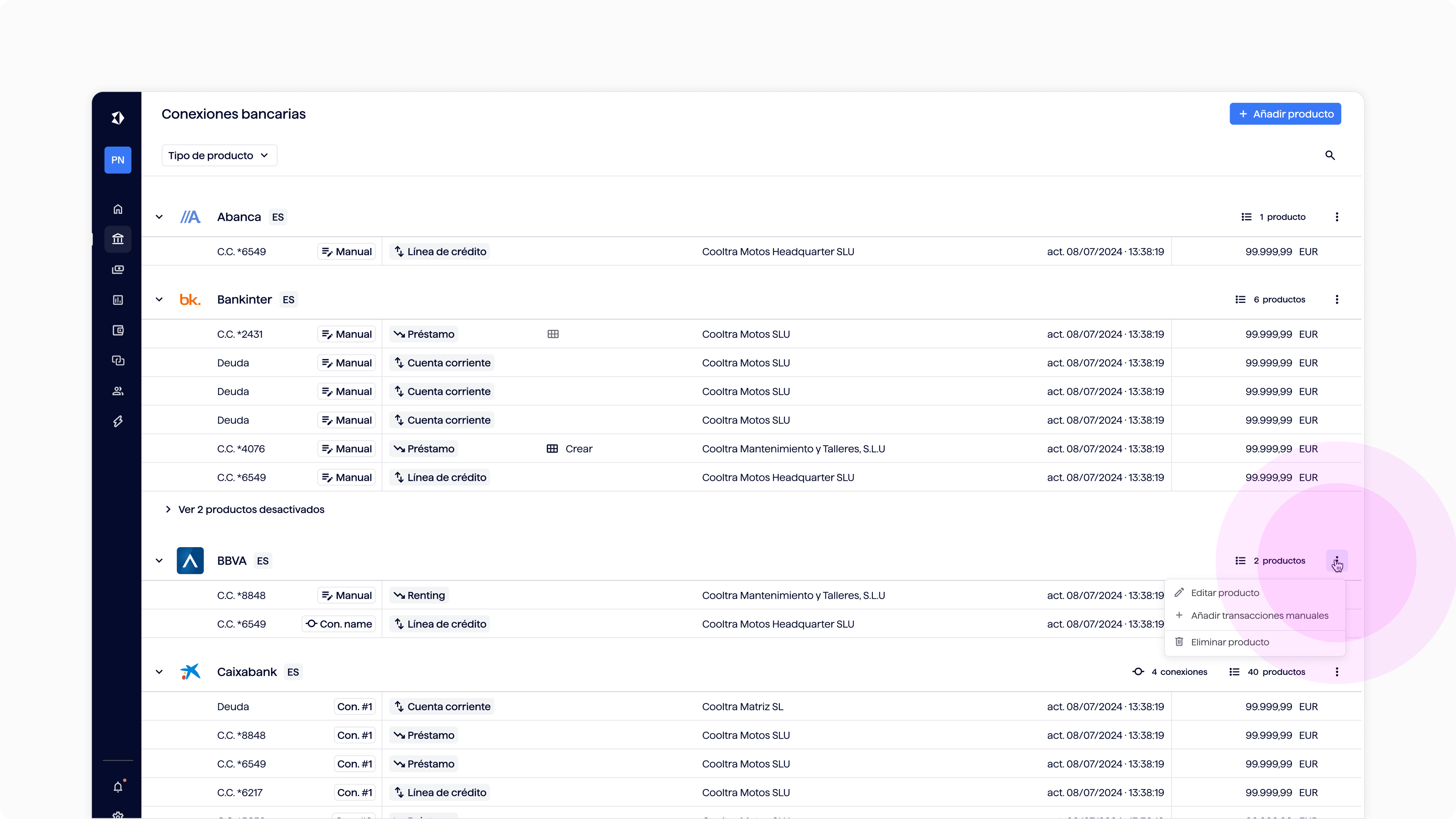Select Editar producto menu entry
The image size is (1456, 819).
1224,593
